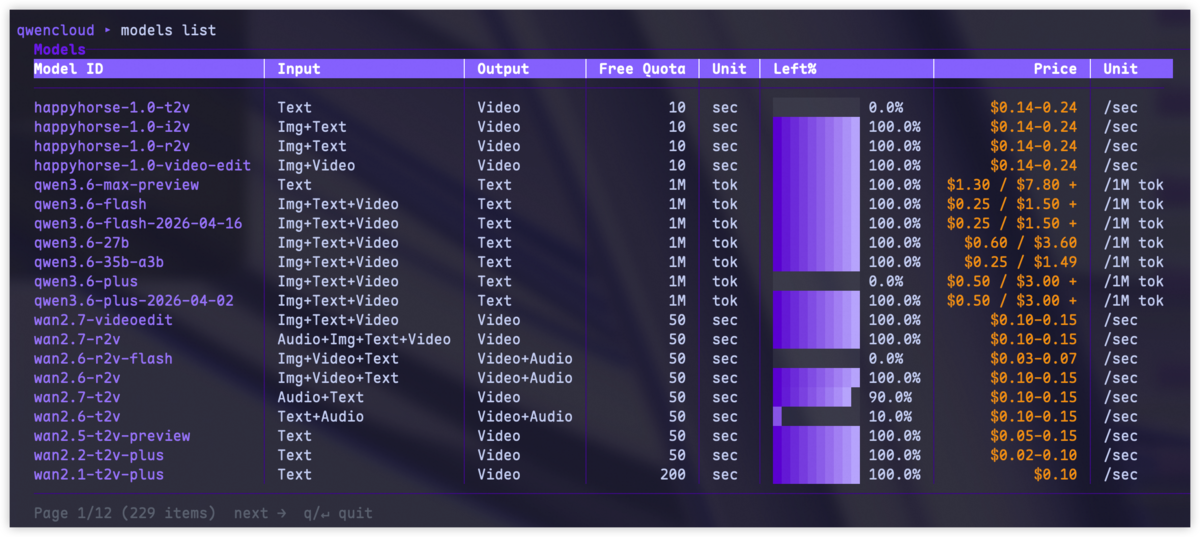Select the happyhorse-1.0-r2v model ID
Viewport: 1200px width, 537px height.
pos(112,146)
